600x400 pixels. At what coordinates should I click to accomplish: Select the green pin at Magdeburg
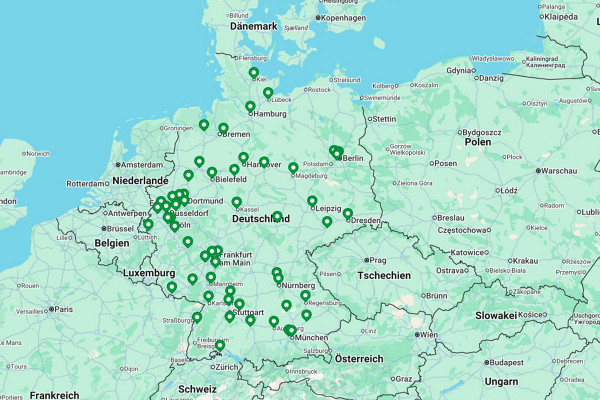pyautogui.click(x=293, y=168)
